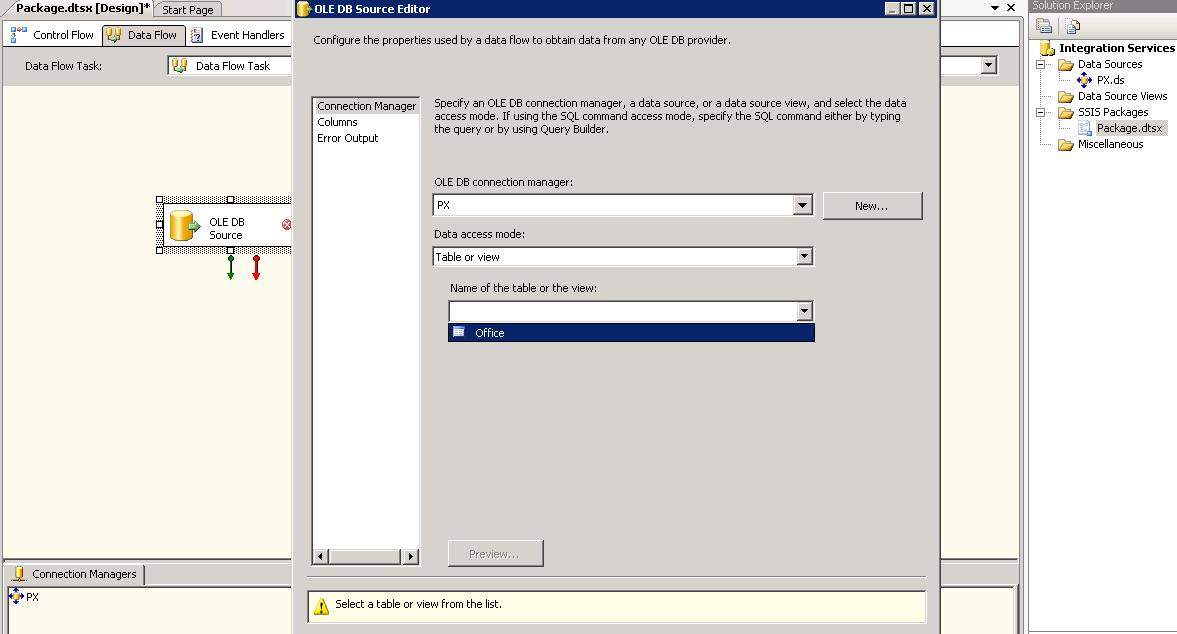This screenshot has height=634, width=1177.
Task: Collapse the SSIS Packages folder
Action: tap(1040, 111)
